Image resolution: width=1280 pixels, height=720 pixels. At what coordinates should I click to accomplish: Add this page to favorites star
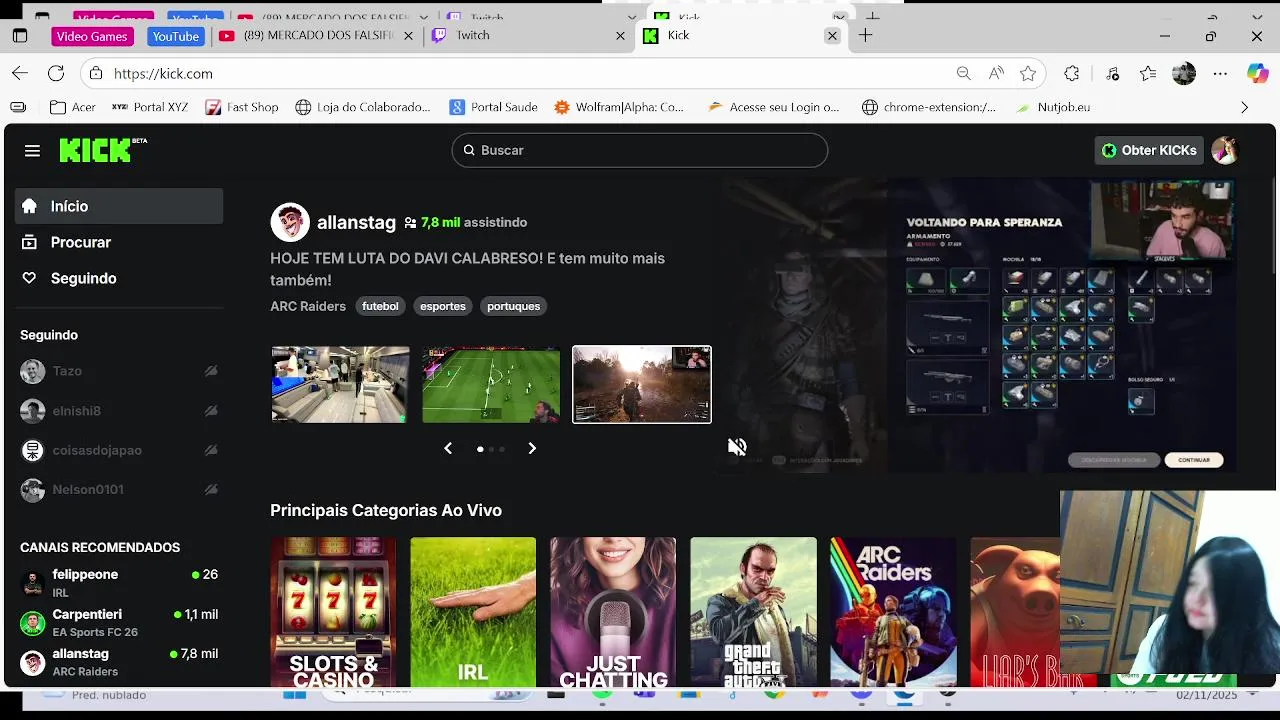[1028, 74]
